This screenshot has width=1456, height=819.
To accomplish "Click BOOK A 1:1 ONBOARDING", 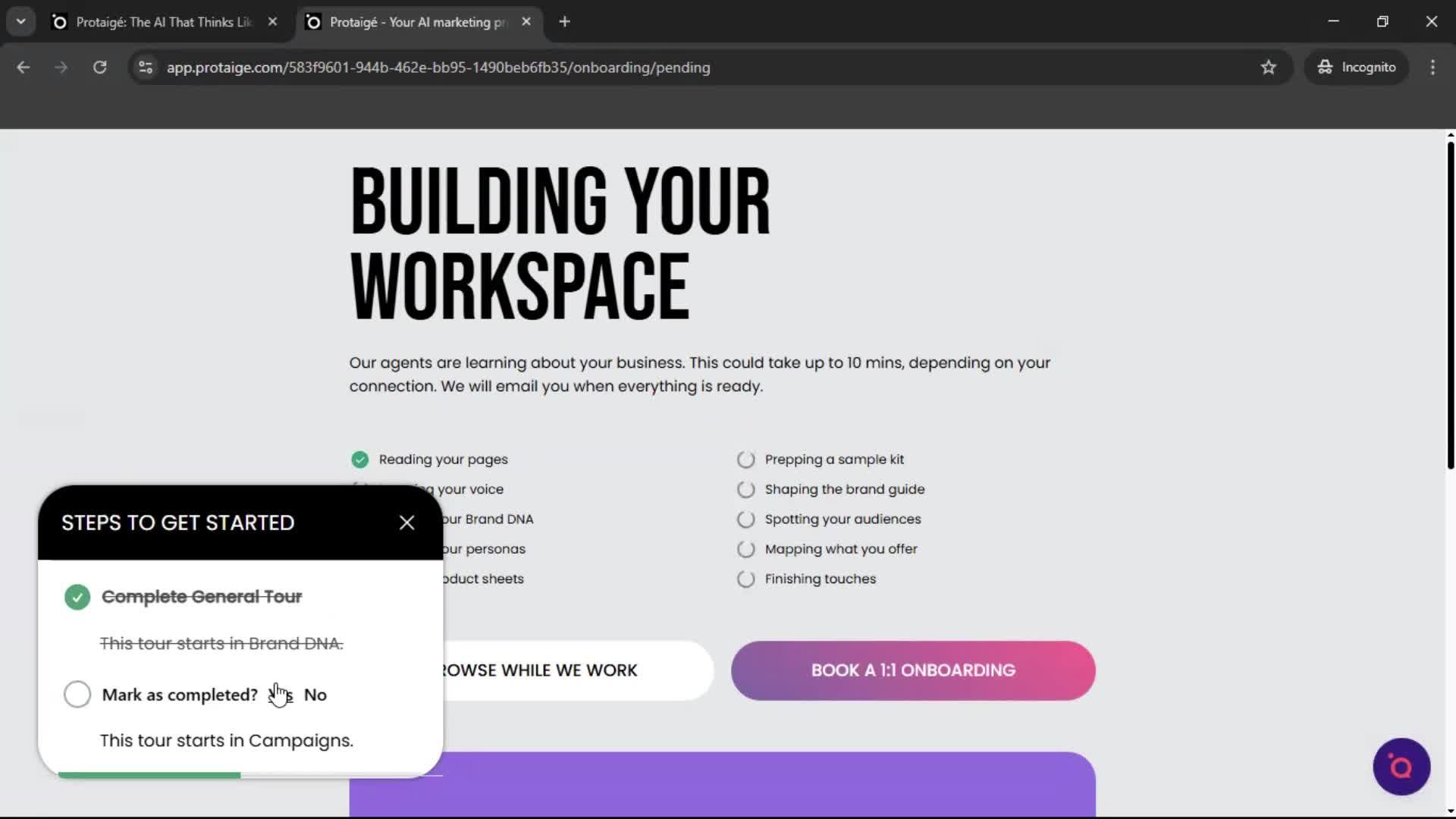I will coord(912,670).
